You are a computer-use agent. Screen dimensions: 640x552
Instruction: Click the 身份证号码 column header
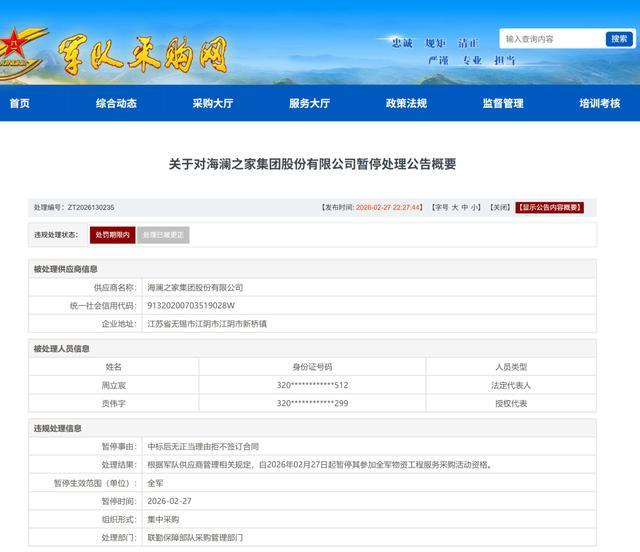click(x=312, y=367)
